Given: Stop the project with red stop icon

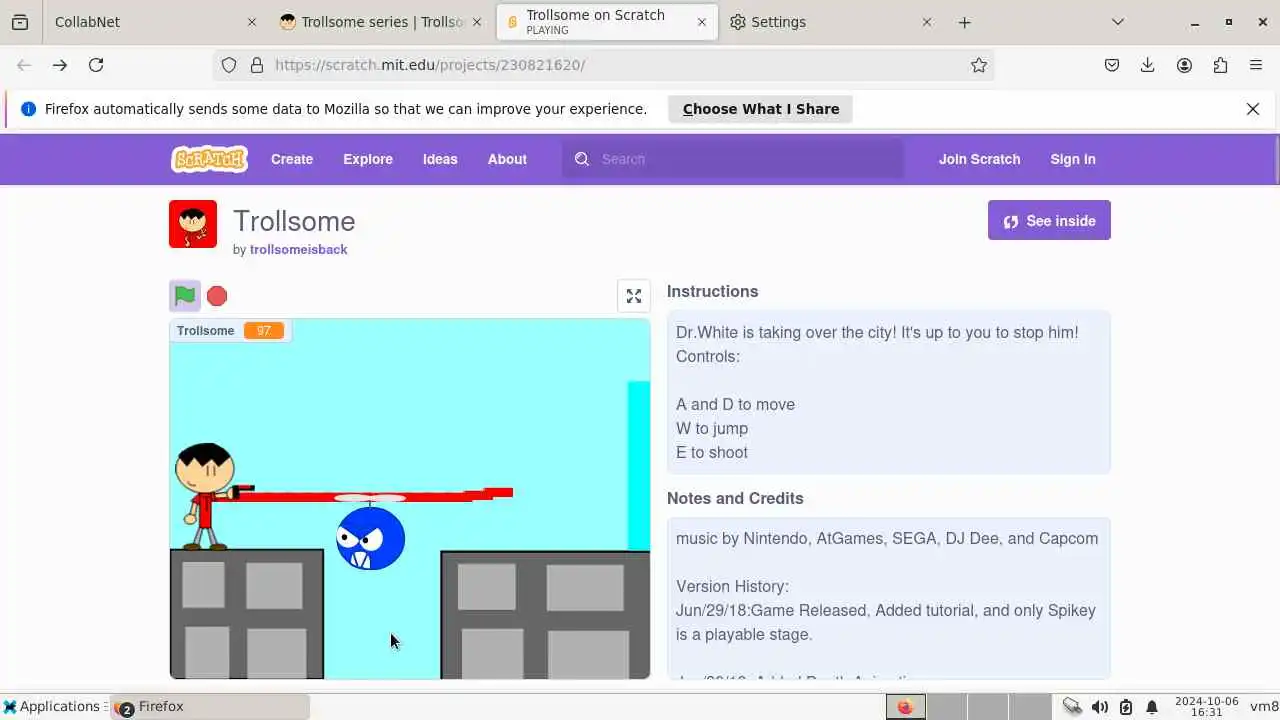Looking at the screenshot, I should pos(217,296).
